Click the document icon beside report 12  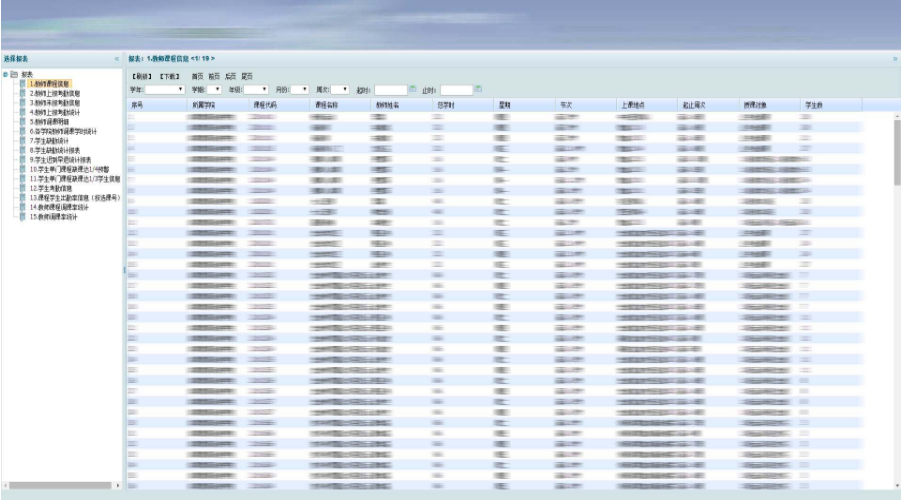(x=23, y=188)
